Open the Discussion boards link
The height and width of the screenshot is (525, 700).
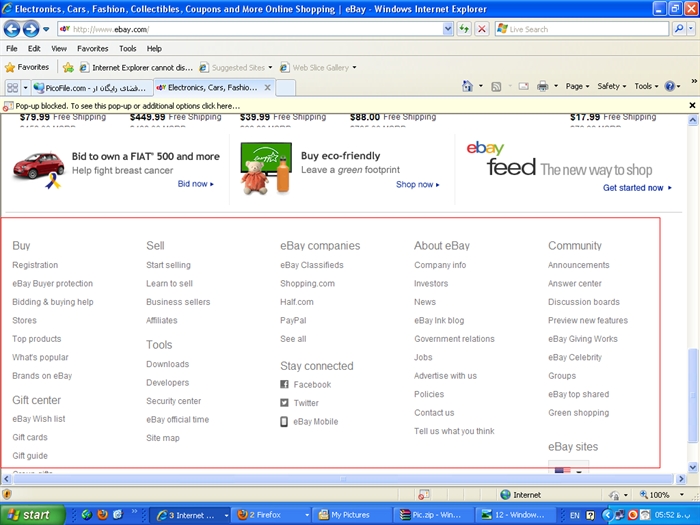[583, 302]
